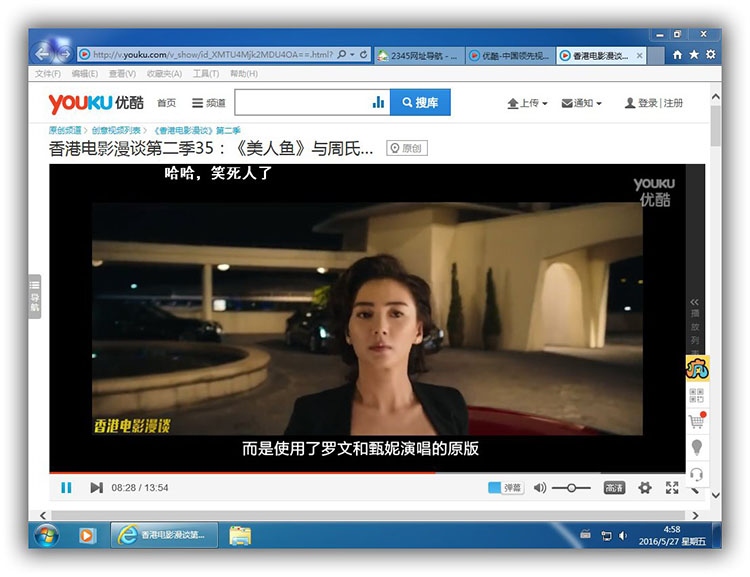Open the 工具(T) menu
This screenshot has width=750, height=577.
[206, 74]
